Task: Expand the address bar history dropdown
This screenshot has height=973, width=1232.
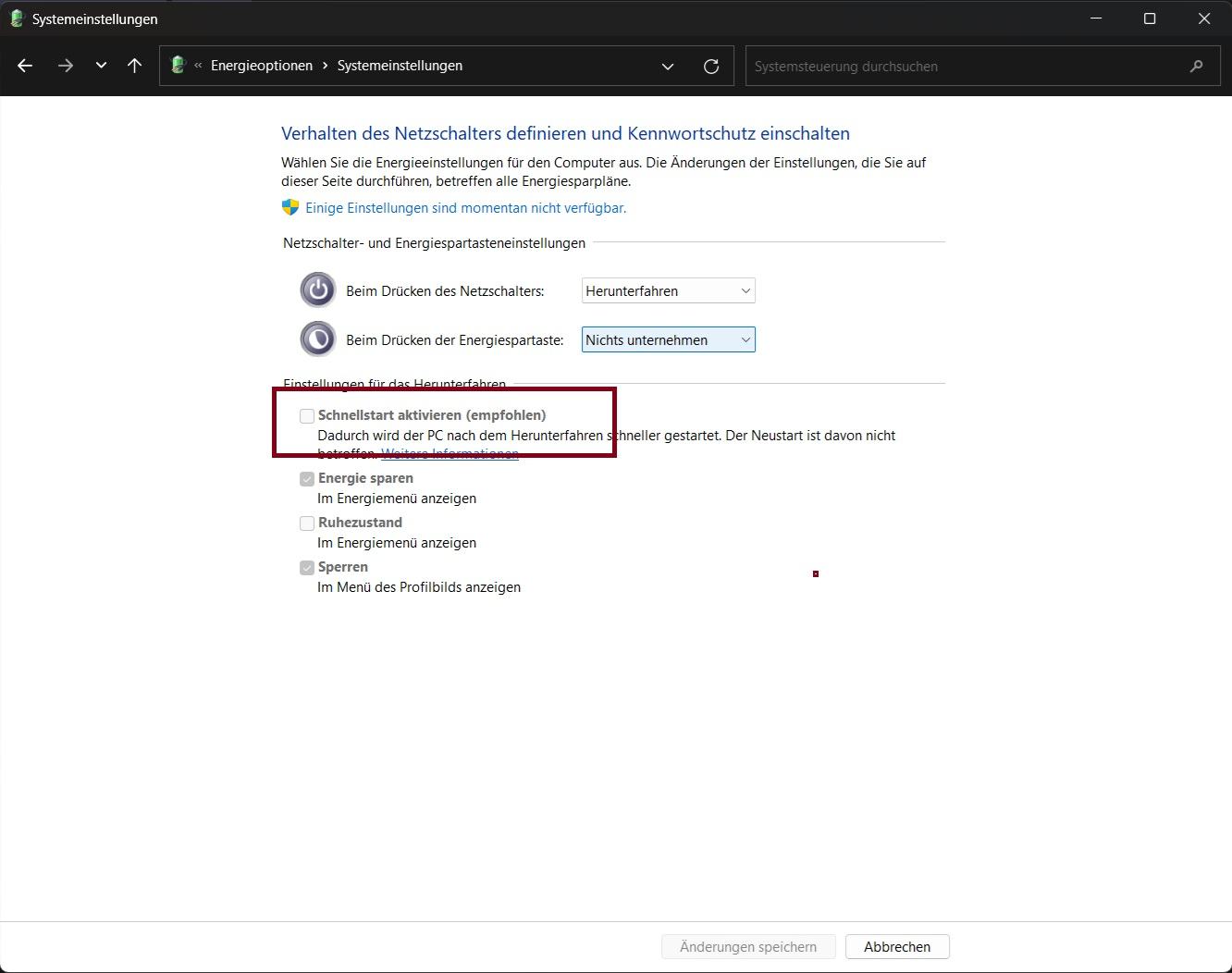Action: [668, 66]
